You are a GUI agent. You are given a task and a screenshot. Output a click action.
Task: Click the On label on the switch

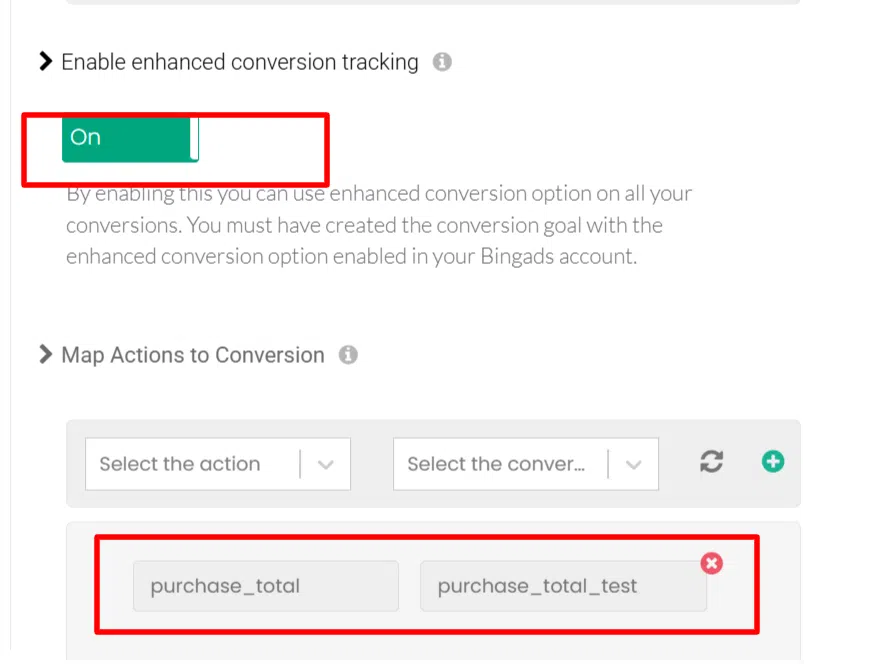(x=85, y=137)
